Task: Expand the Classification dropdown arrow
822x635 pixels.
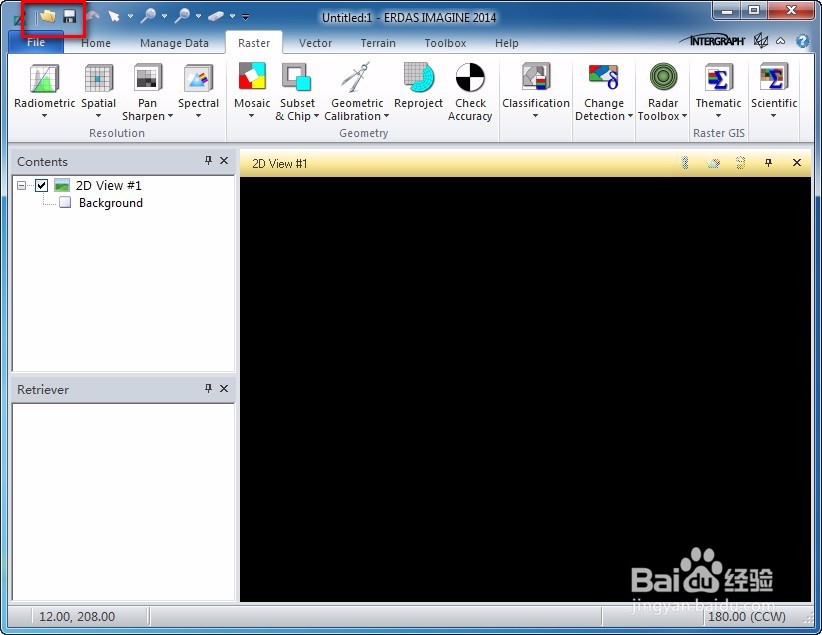Action: pyautogui.click(x=535, y=116)
